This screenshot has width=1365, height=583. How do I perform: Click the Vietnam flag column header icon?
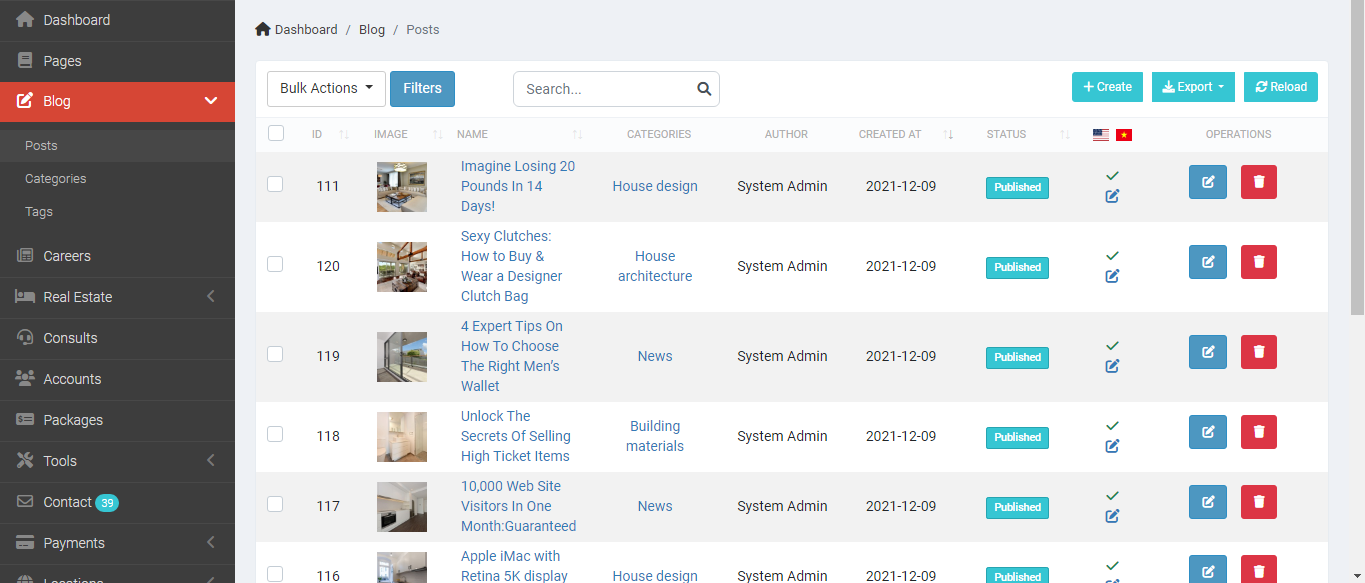pos(1124,134)
